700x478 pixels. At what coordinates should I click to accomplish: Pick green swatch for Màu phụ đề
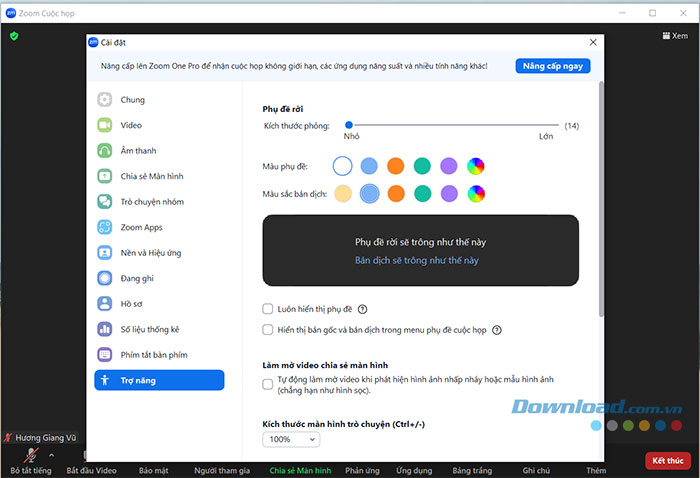[x=422, y=166]
